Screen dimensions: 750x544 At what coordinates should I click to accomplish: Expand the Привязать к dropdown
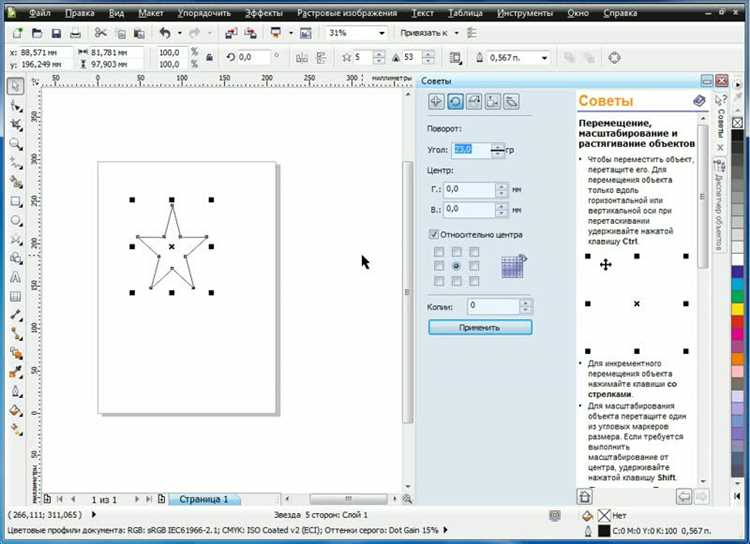[456, 33]
